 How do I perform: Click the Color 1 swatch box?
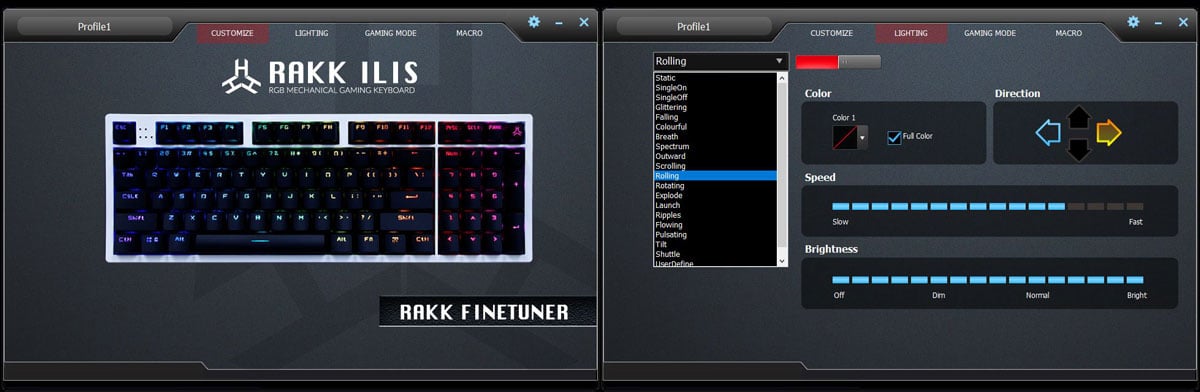(x=845, y=137)
